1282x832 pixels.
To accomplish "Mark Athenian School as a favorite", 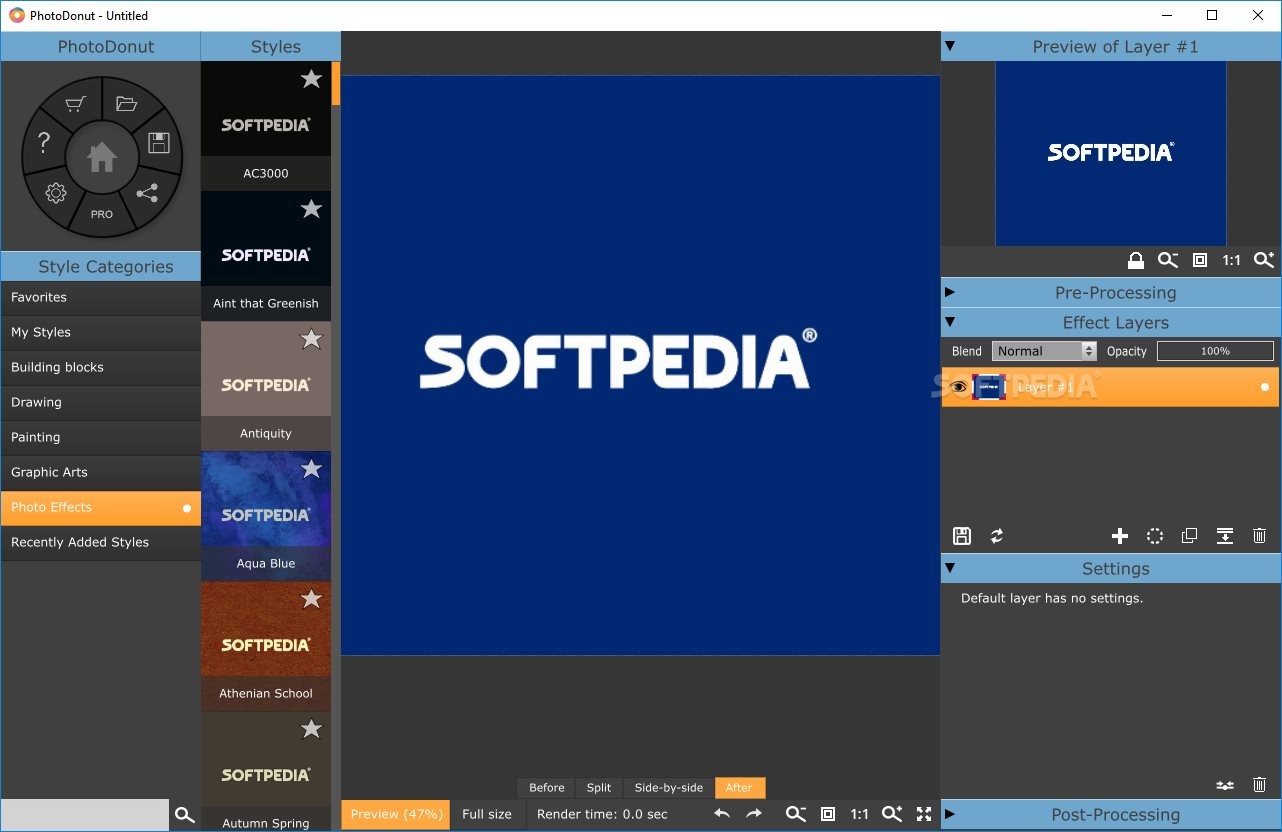I will [x=312, y=599].
